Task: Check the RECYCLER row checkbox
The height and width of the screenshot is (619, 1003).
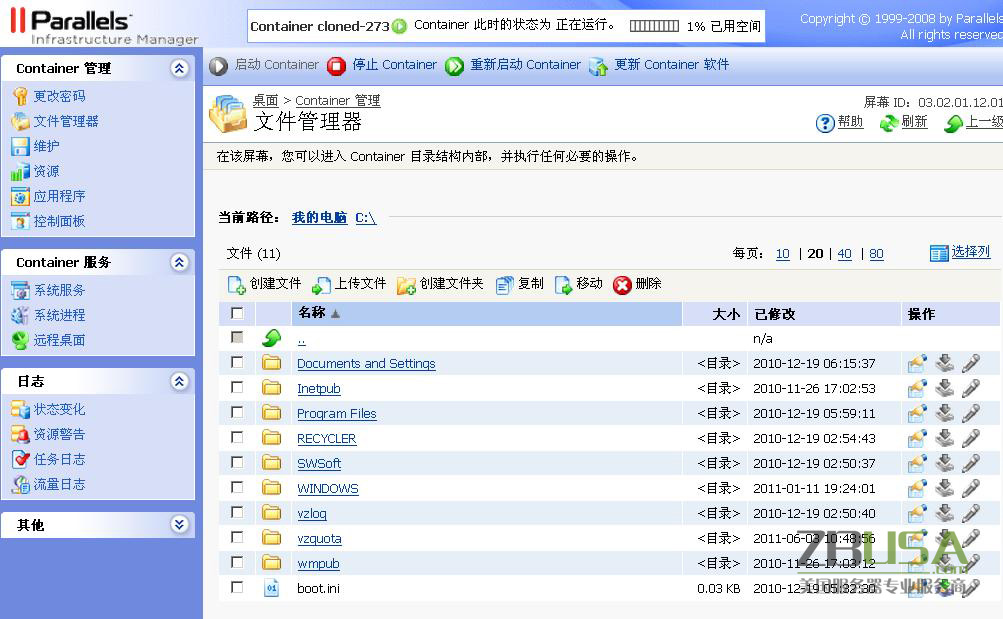Action: pyautogui.click(x=237, y=437)
